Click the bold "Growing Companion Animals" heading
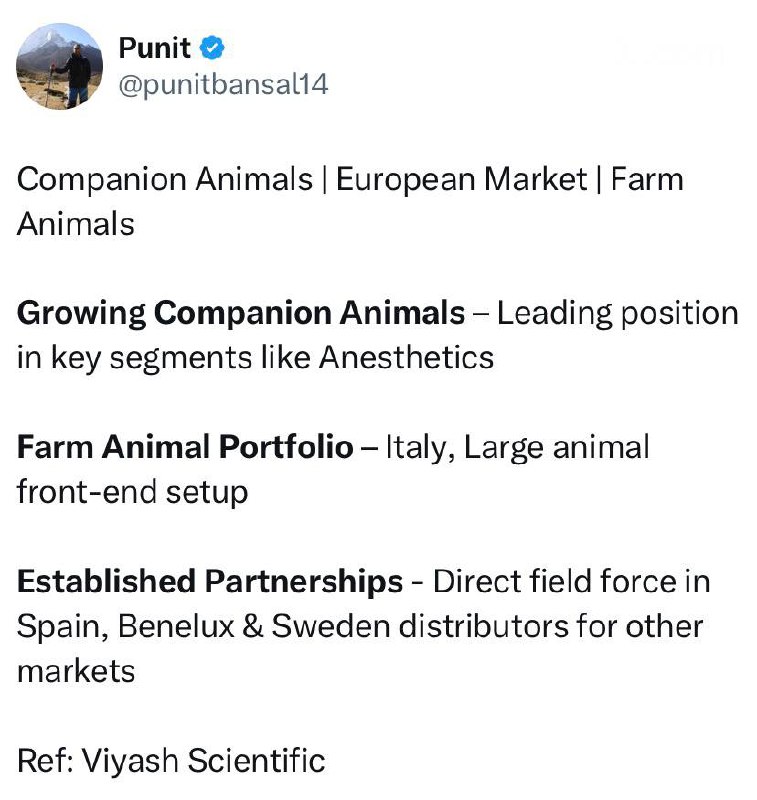This screenshot has width=757, height=800. click(241, 313)
